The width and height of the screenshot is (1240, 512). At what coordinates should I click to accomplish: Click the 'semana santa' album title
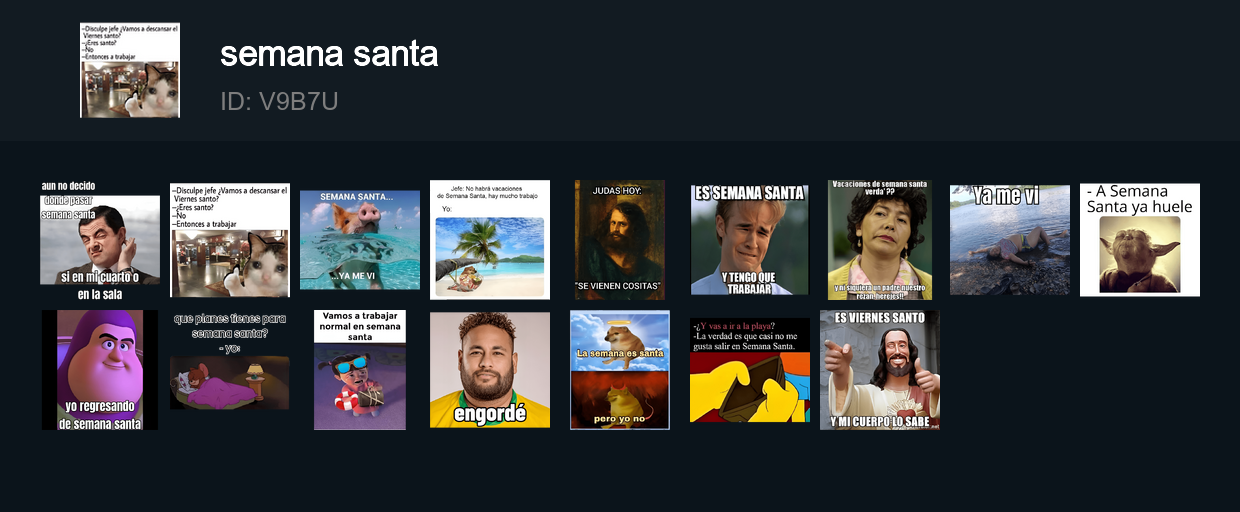(x=329, y=54)
